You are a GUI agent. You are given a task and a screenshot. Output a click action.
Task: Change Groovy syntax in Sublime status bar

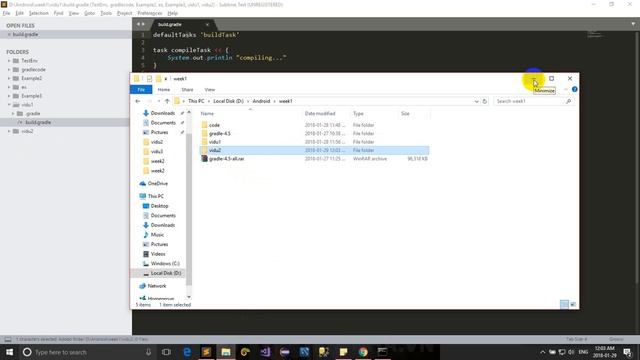616,339
